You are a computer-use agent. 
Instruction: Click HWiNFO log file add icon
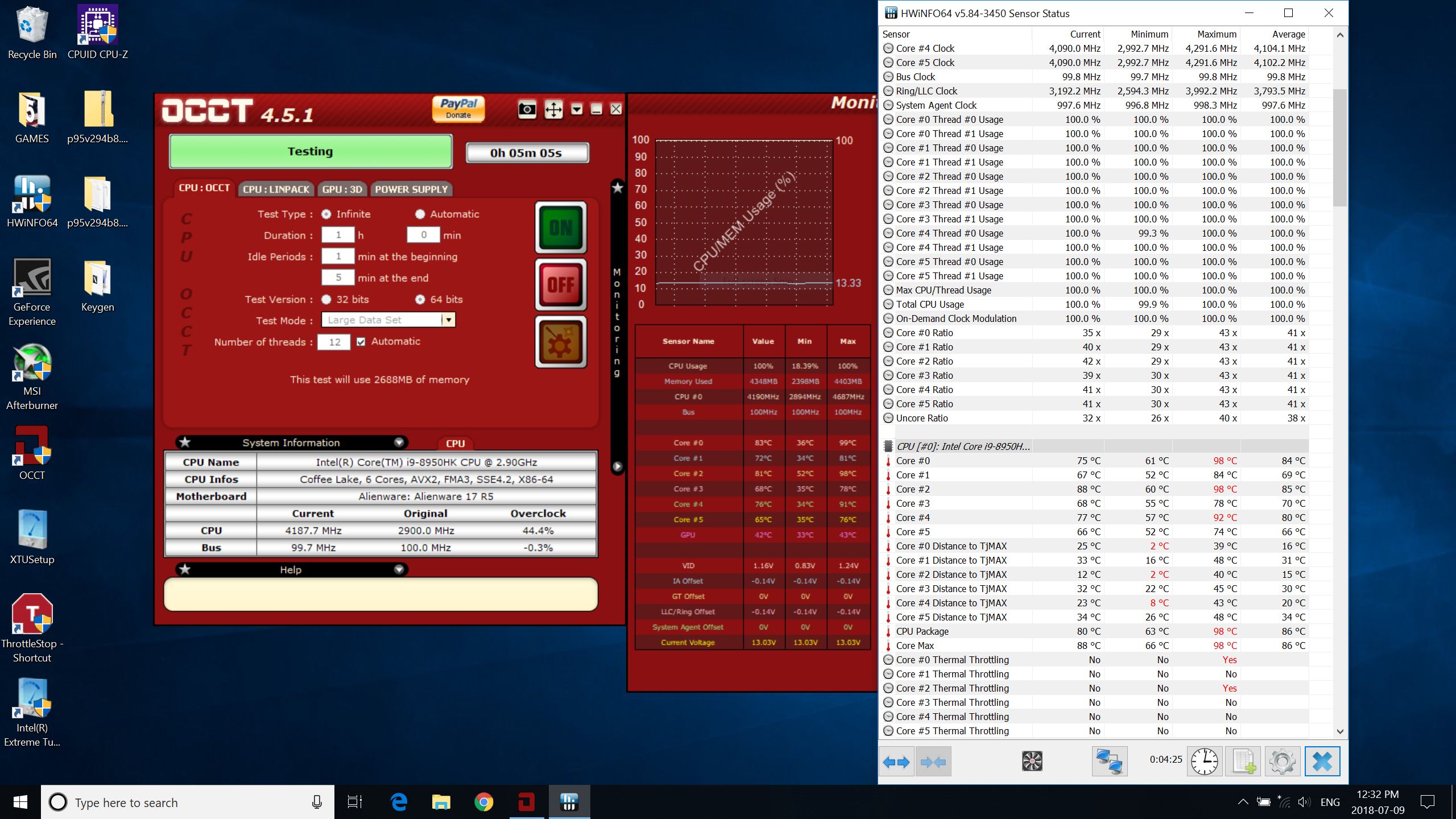[1243, 761]
